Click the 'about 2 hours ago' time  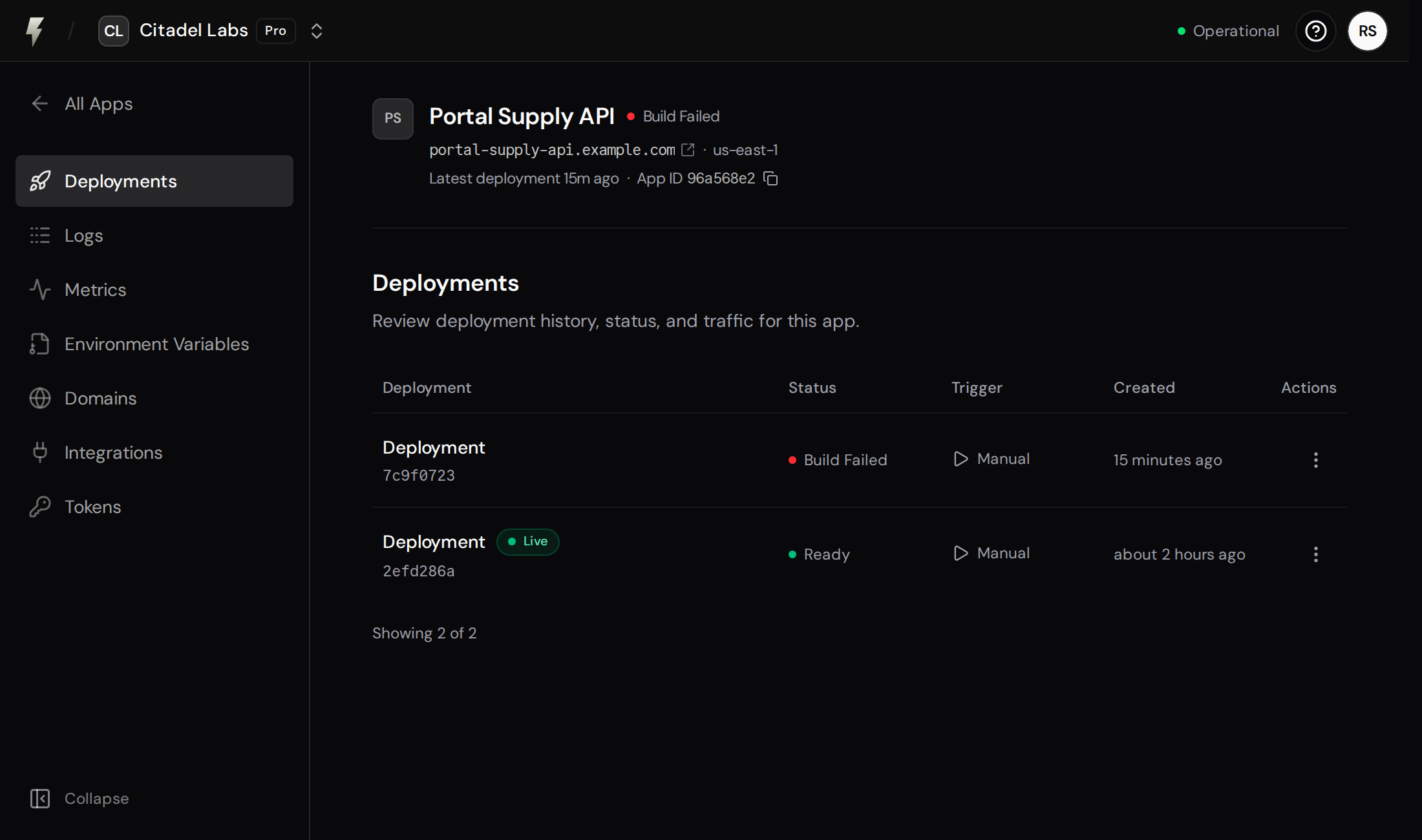[1180, 554]
